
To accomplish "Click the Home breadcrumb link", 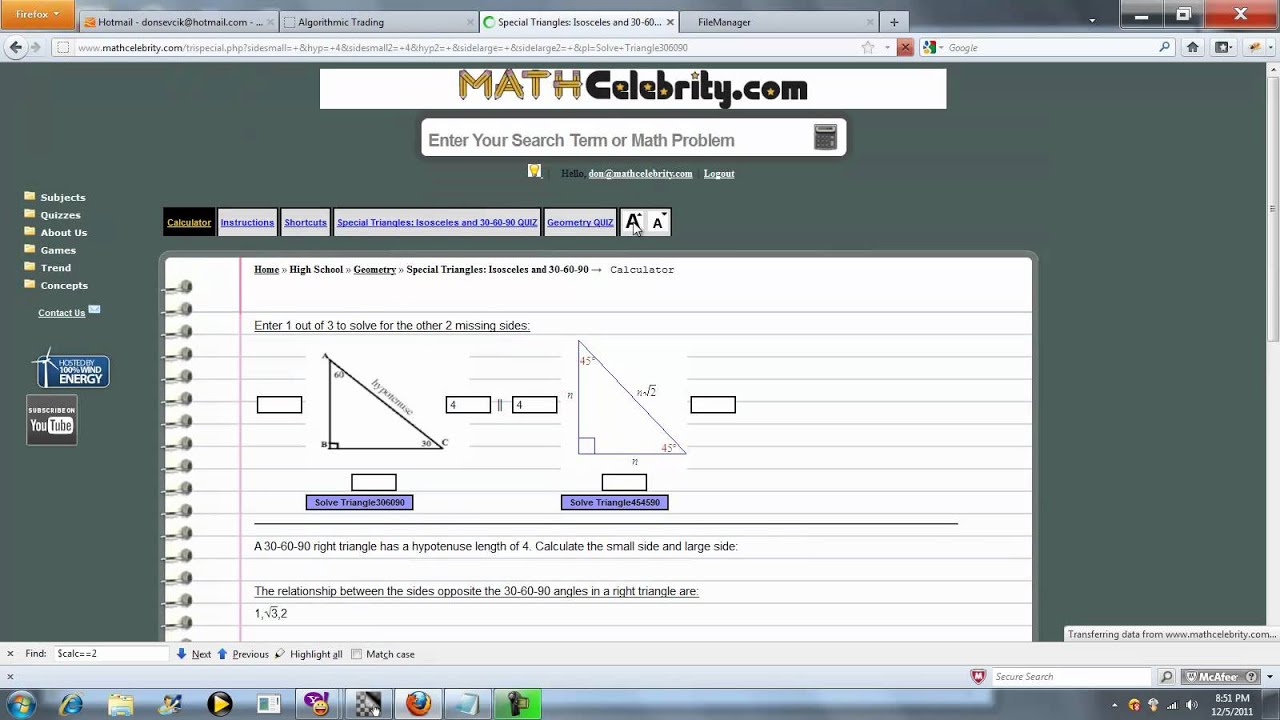I will 266,270.
